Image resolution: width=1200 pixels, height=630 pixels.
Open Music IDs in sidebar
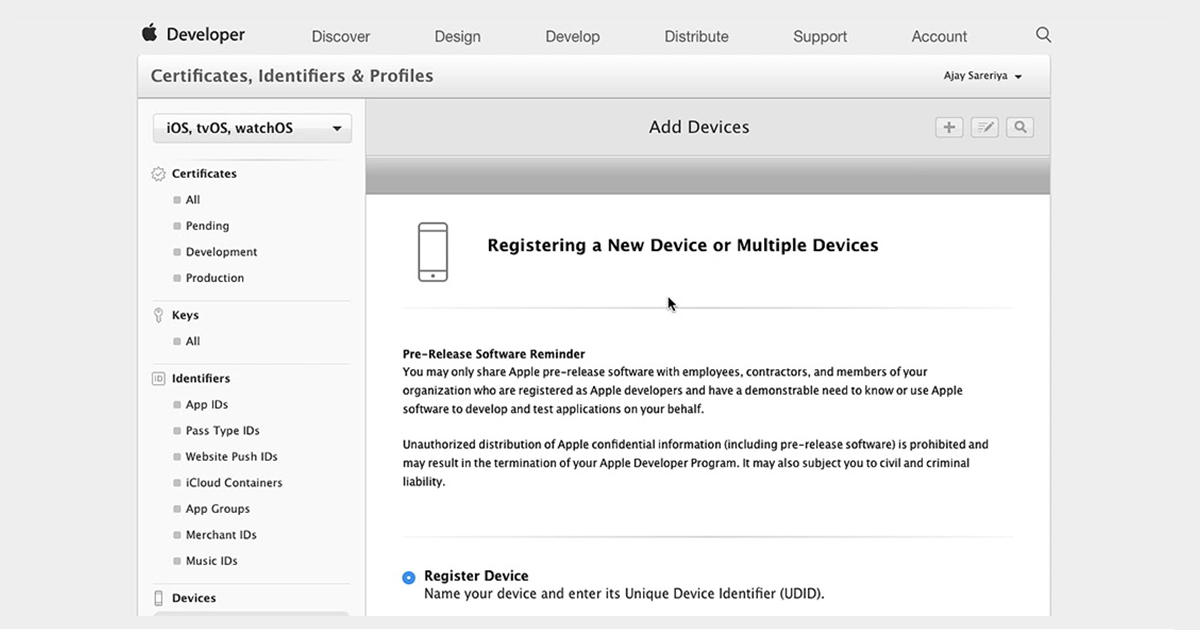[x=211, y=561]
